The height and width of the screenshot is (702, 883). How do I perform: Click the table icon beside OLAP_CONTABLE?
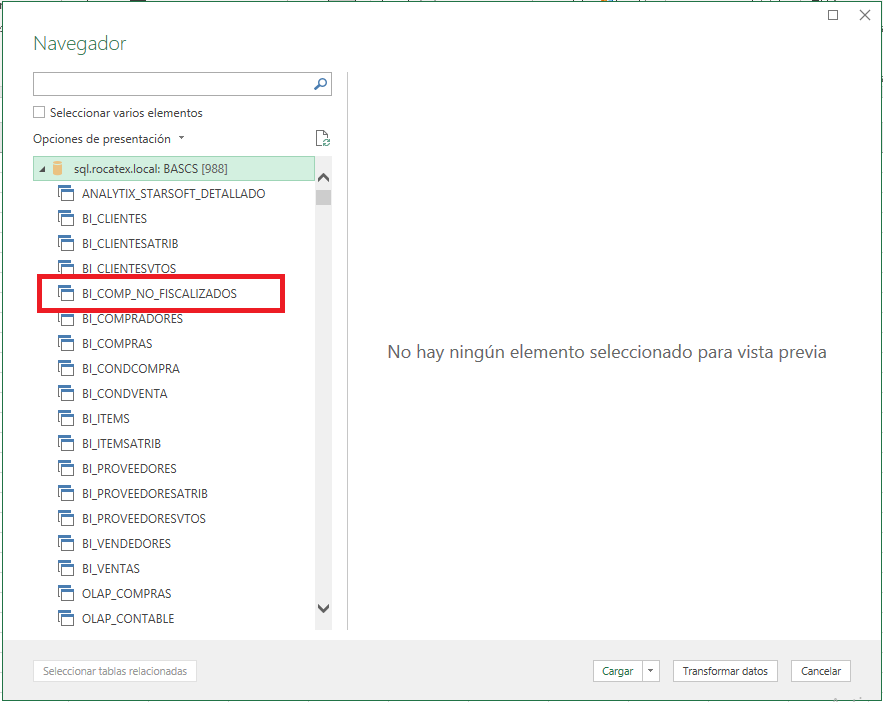pos(67,618)
